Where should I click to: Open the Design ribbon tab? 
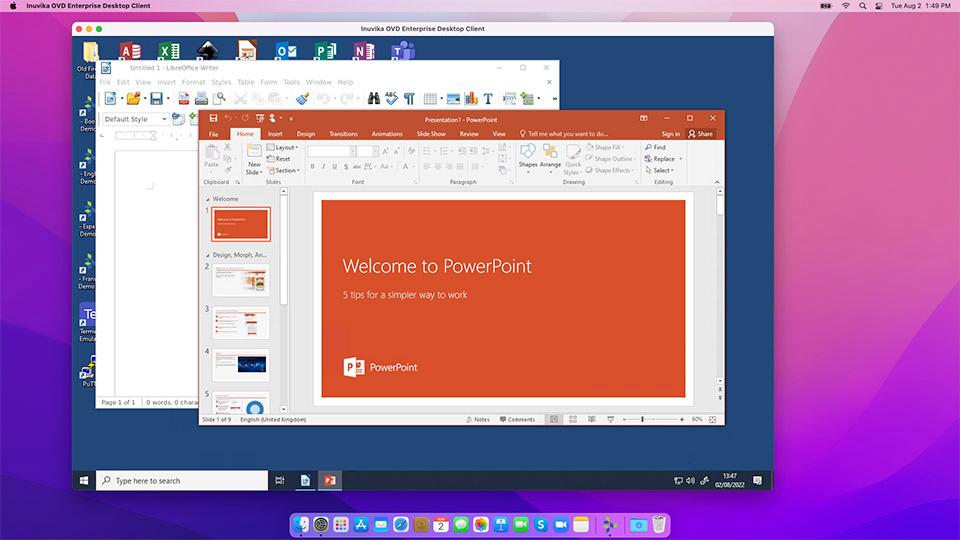306,133
